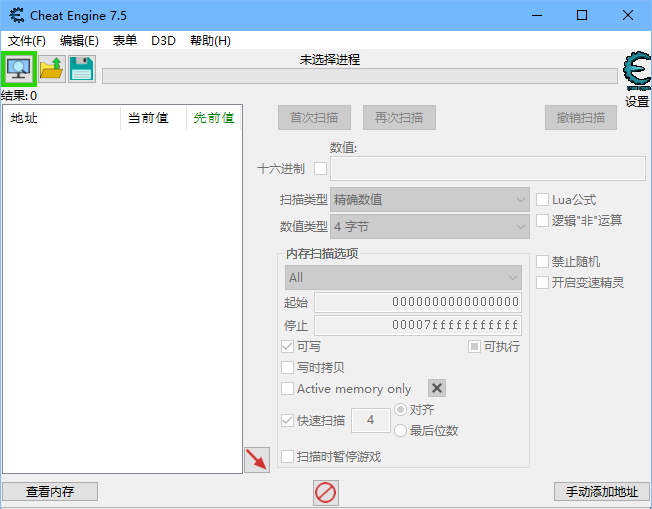The height and width of the screenshot is (509, 652).
Task: Check Active memory only option
Action: coord(287,388)
